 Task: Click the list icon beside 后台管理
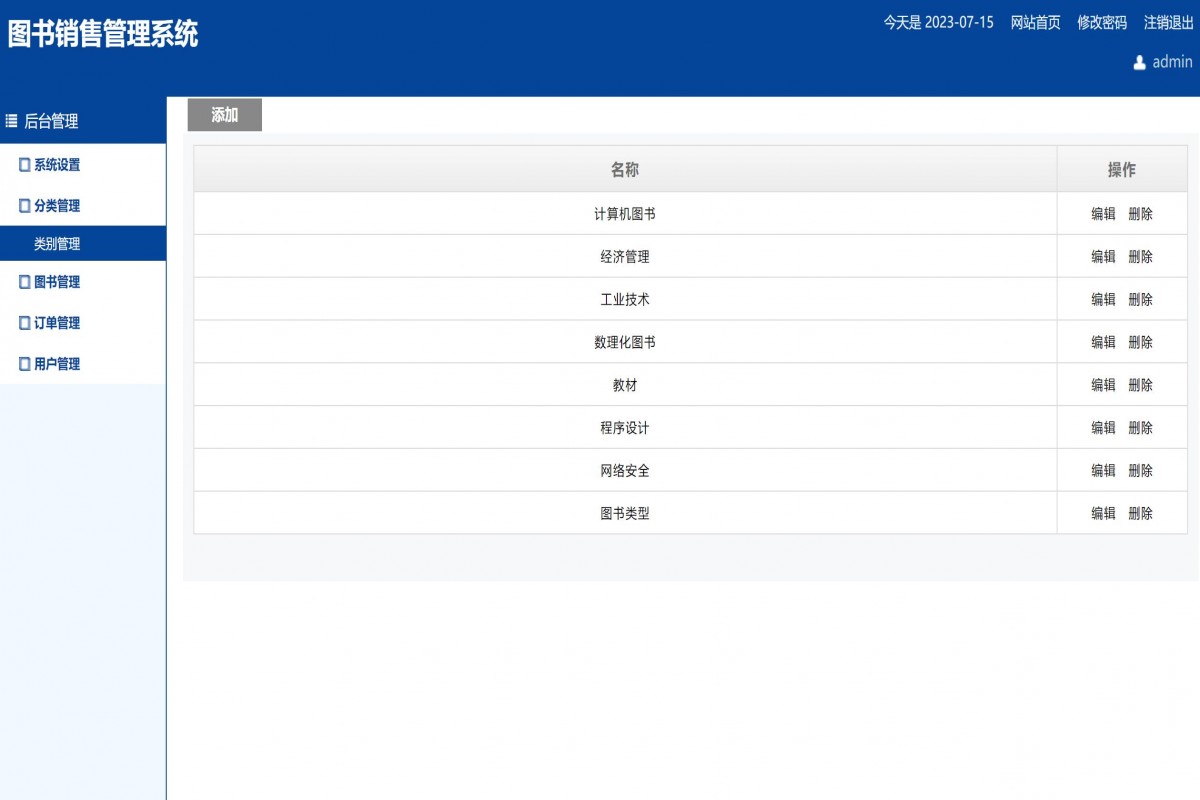(x=10, y=122)
